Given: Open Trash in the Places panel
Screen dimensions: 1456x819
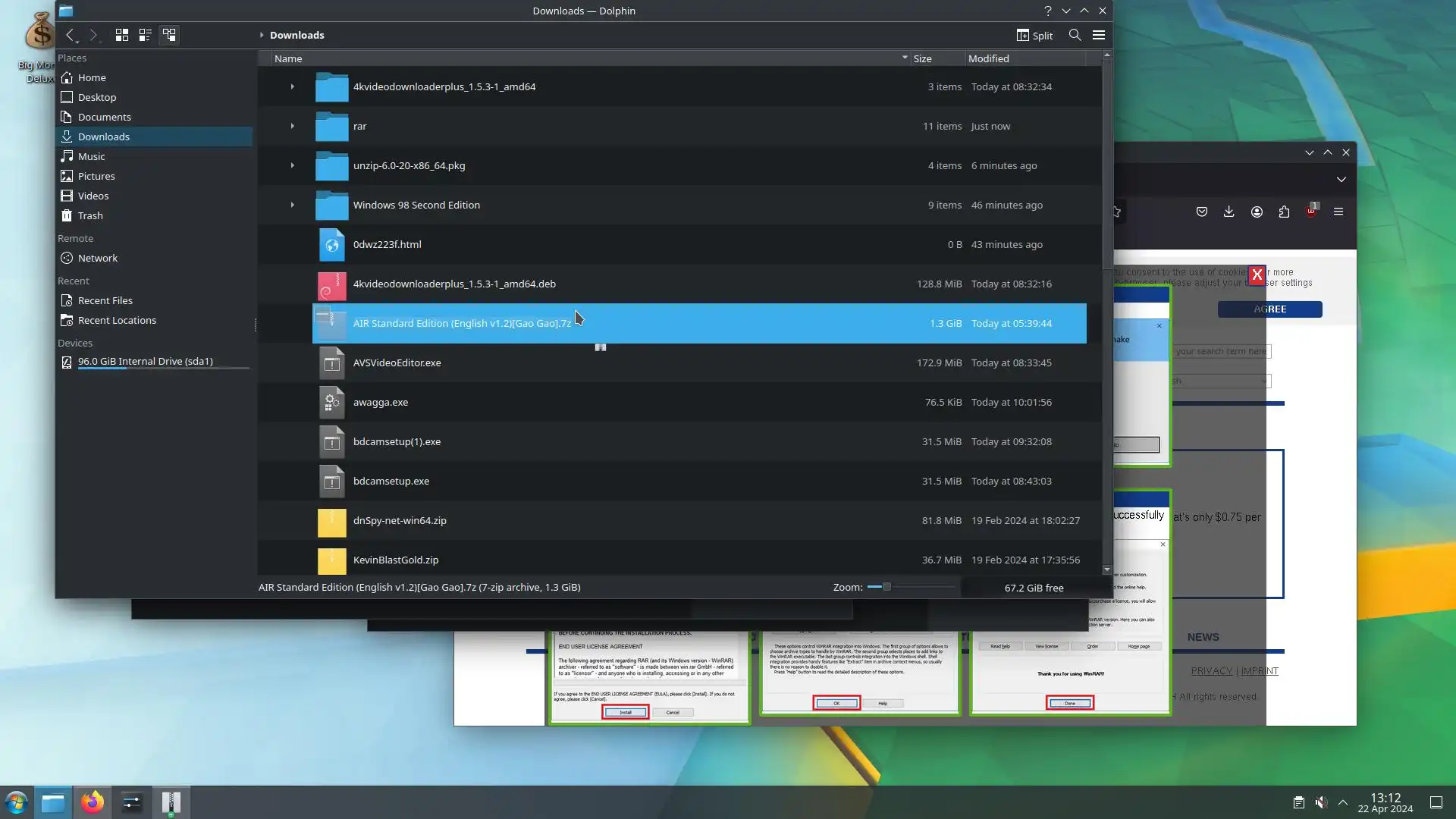Looking at the screenshot, I should [90, 215].
